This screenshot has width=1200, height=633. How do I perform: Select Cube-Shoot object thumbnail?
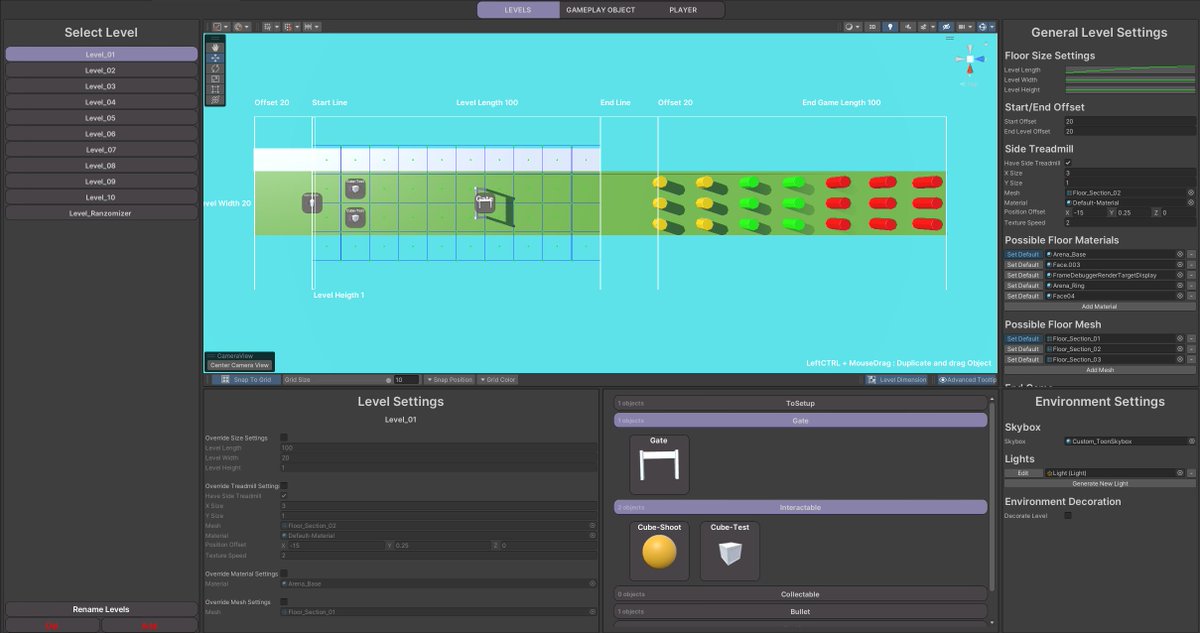click(x=659, y=550)
